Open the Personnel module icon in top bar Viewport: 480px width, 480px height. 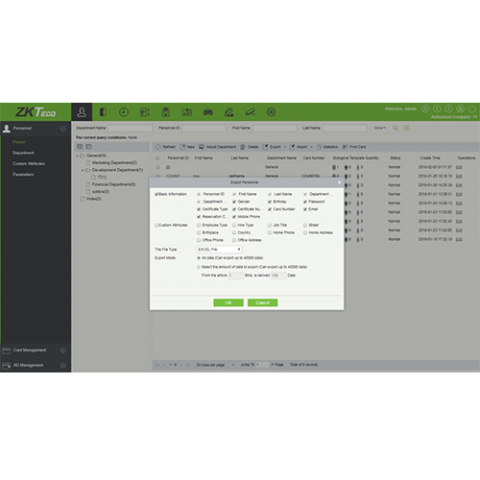click(x=82, y=112)
